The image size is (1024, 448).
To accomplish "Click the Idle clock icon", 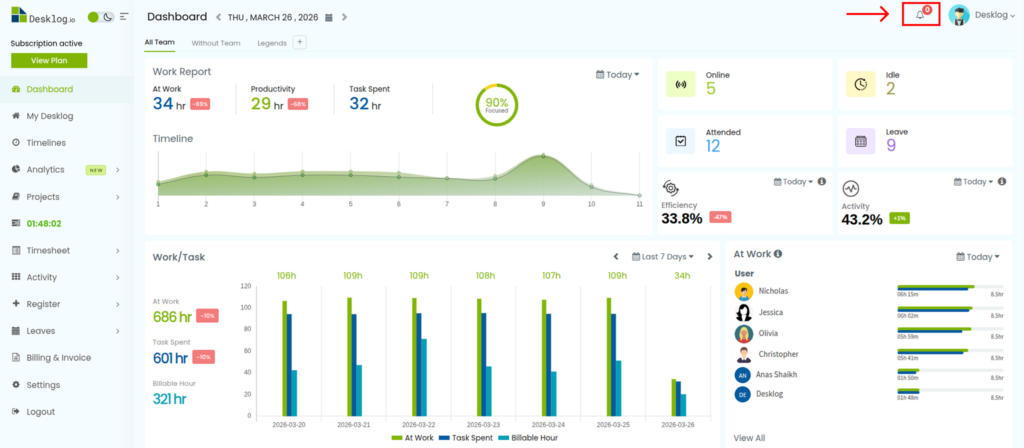I will pyautogui.click(x=860, y=84).
